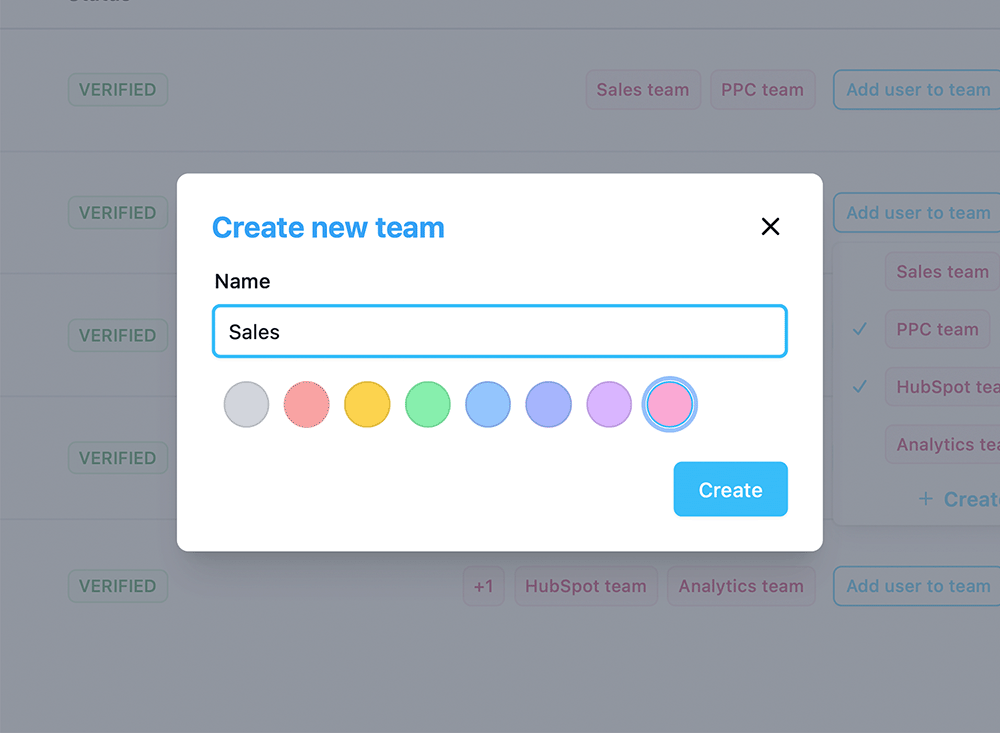The width and height of the screenshot is (1000, 733).
Task: Pick the light blue color swatch
Action: [488, 404]
